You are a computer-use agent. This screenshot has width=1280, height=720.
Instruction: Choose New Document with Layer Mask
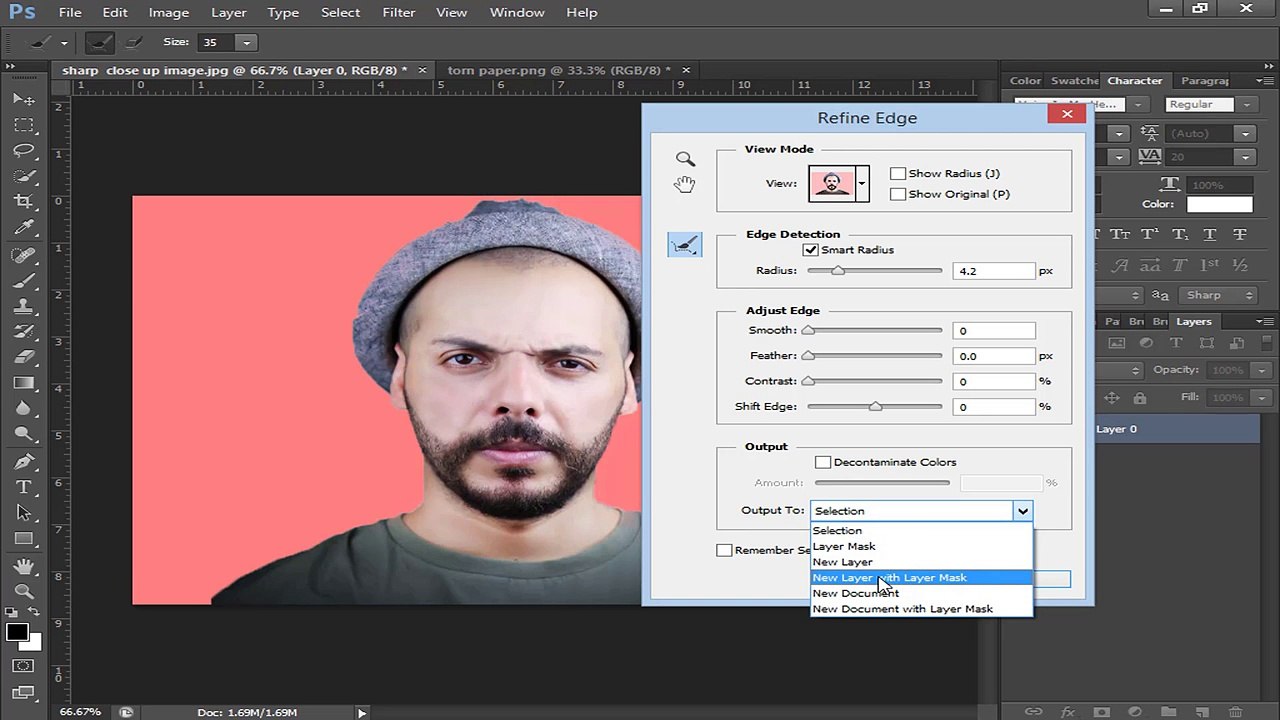921,609
